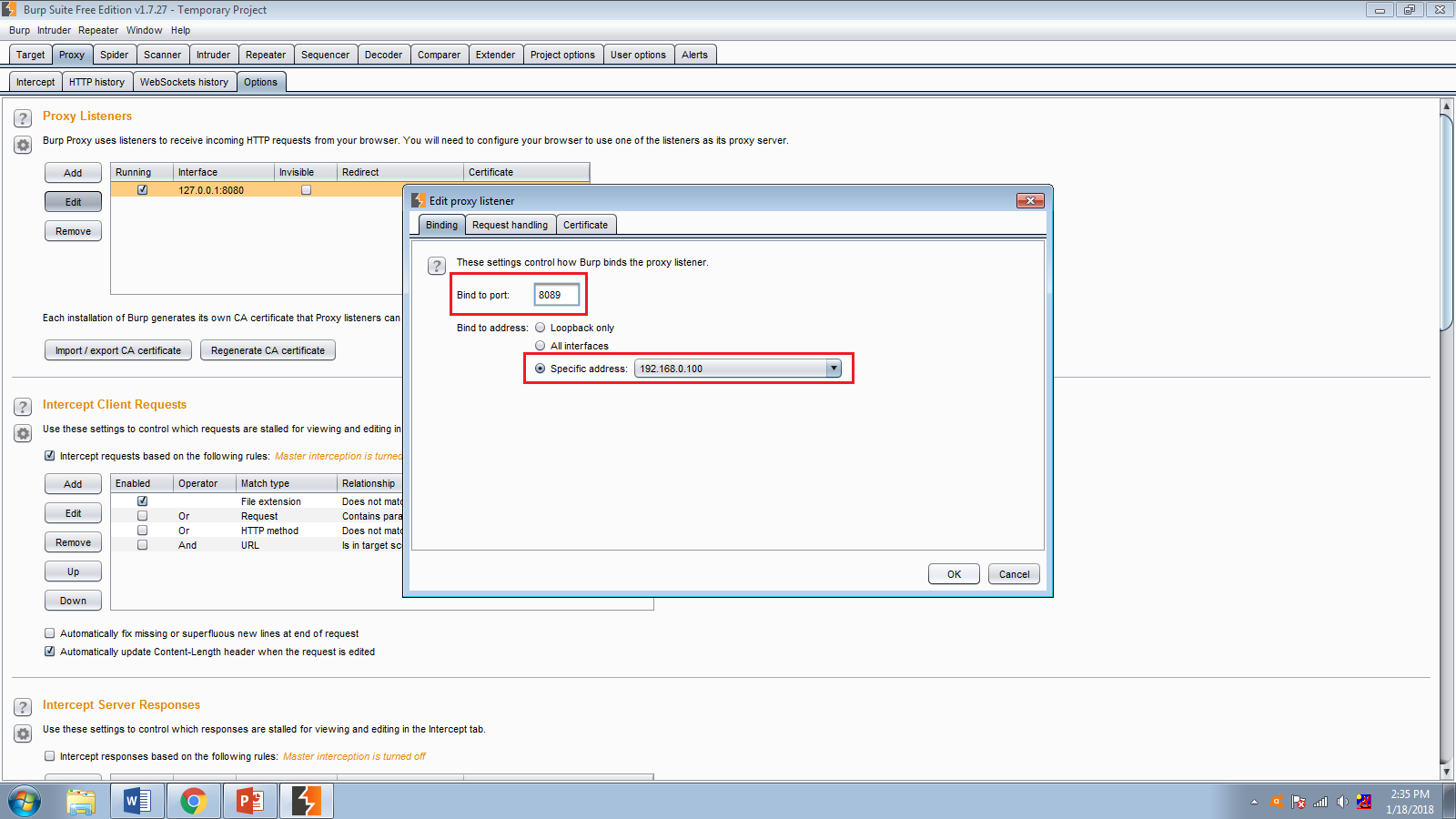
Task: Enable the URL intercept rule
Action: click(143, 545)
